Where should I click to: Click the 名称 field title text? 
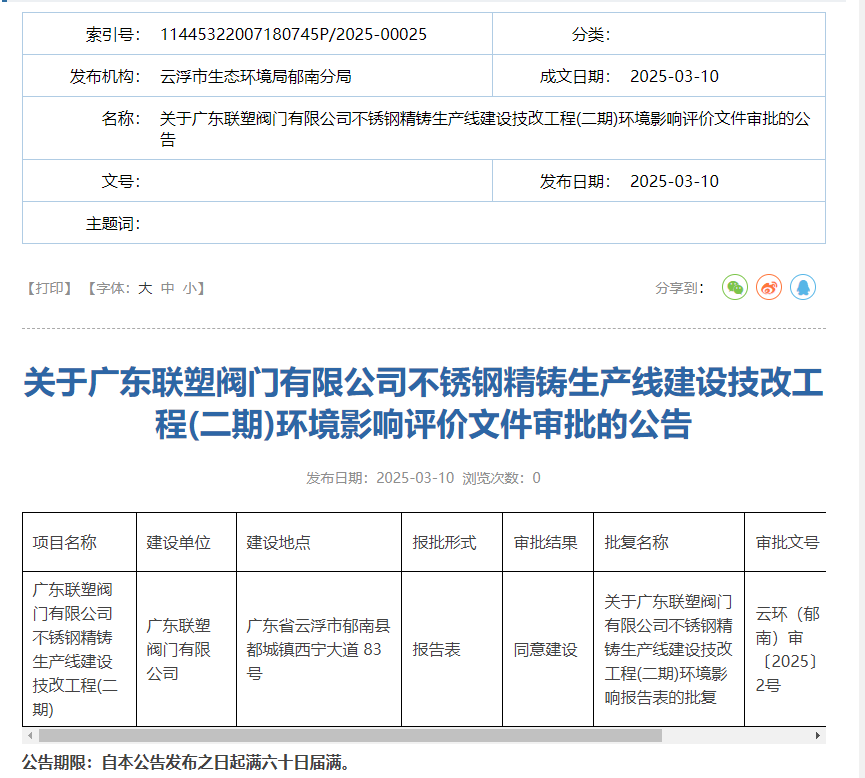485,129
